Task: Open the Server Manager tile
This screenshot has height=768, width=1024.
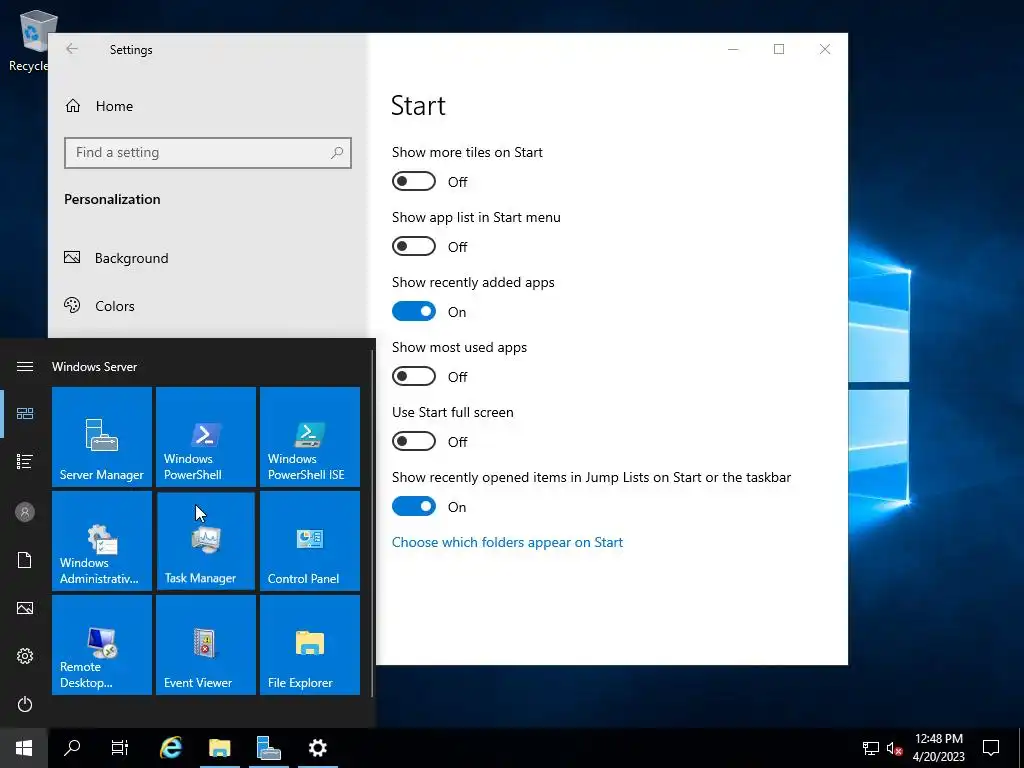Action: (x=102, y=437)
